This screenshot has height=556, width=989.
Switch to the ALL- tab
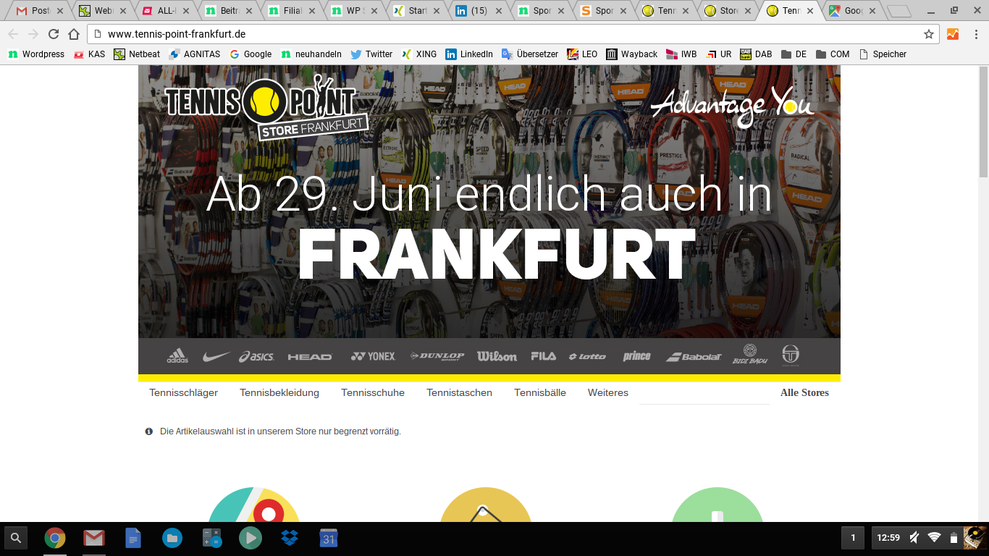pos(165,11)
